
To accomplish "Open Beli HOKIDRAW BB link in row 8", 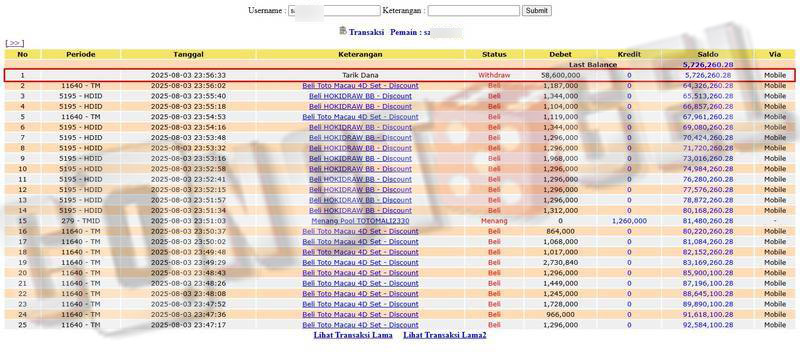I will point(360,148).
